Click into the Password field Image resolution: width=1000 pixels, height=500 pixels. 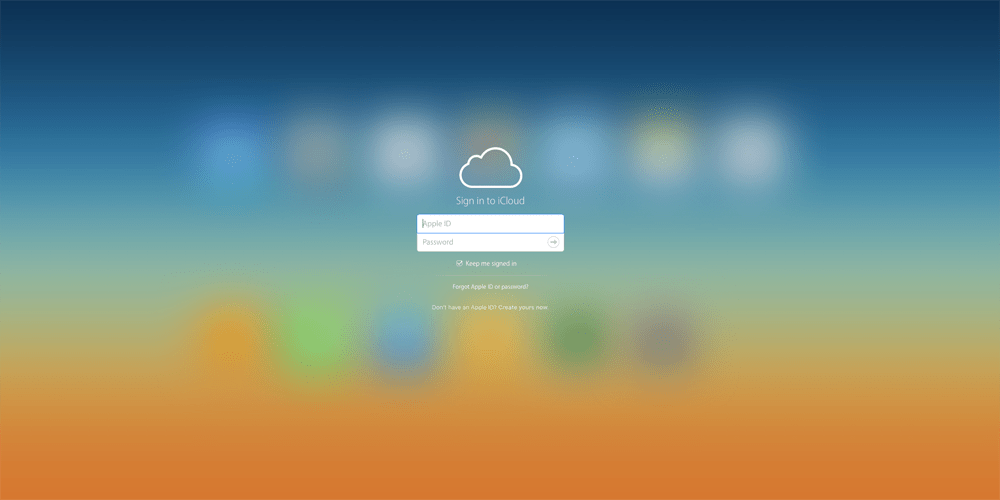(x=480, y=242)
